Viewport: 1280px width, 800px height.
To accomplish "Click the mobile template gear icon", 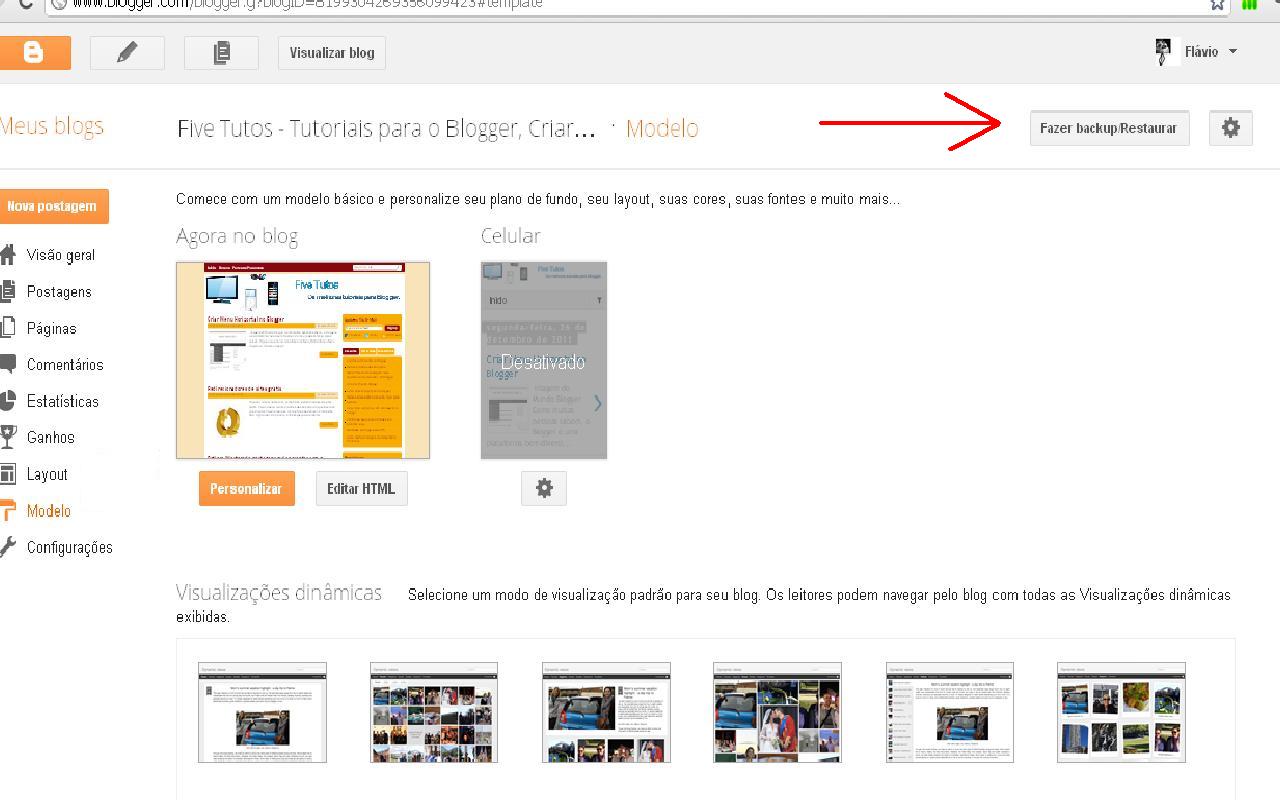I will pos(544,488).
